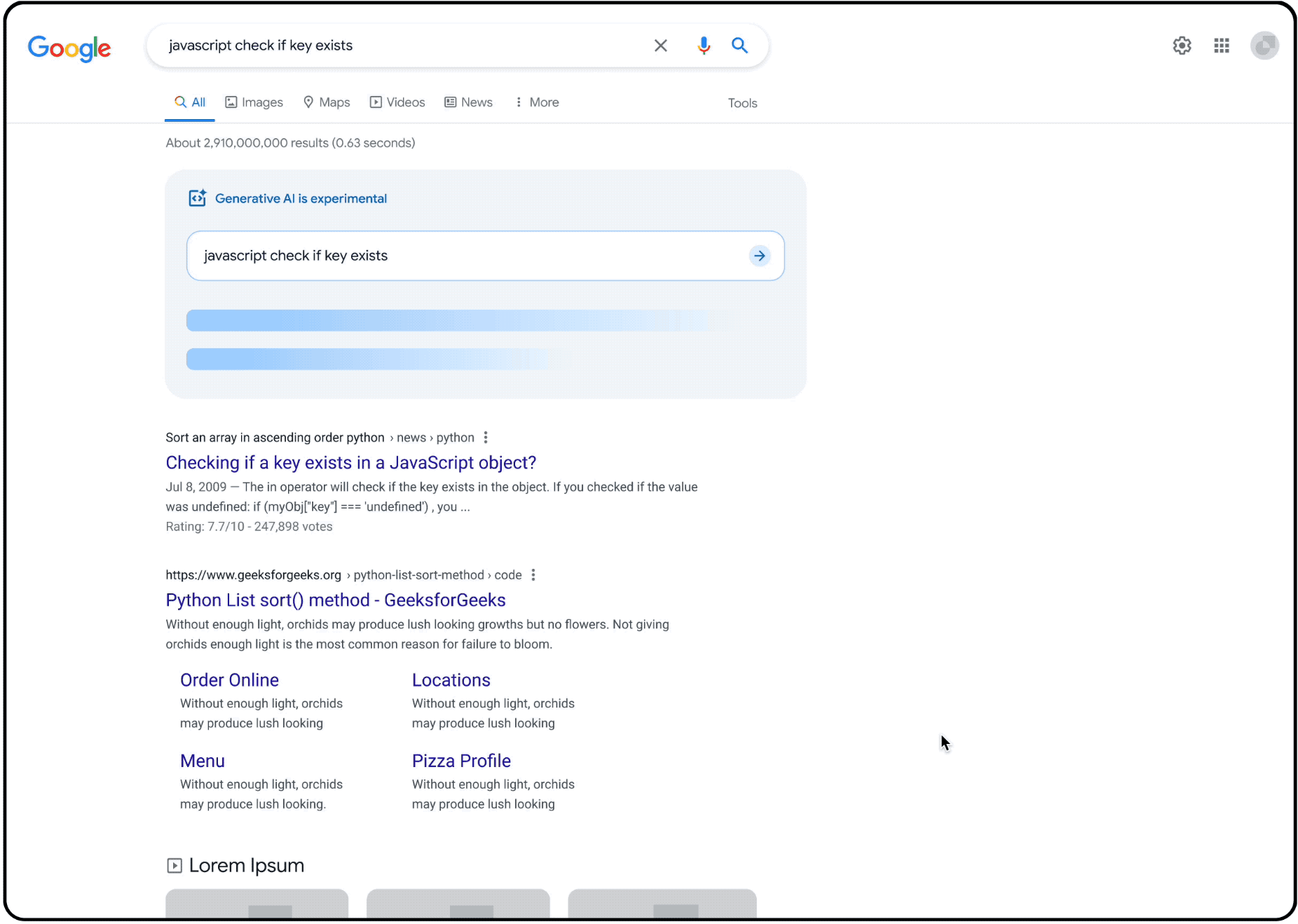Submit the AI query with arrow button
This screenshot has width=1298, height=924.
point(760,256)
